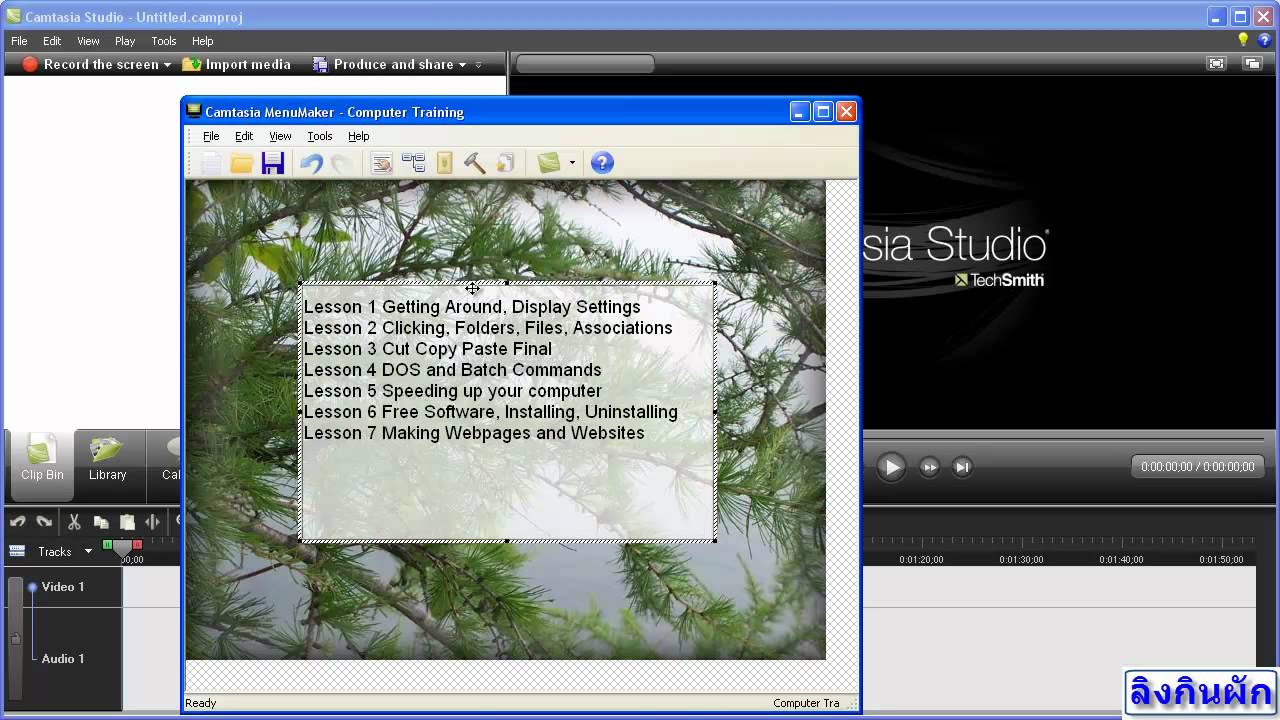The image size is (1280, 720).
Task: Click the documents icon beside the hammer
Action: [x=506, y=163]
